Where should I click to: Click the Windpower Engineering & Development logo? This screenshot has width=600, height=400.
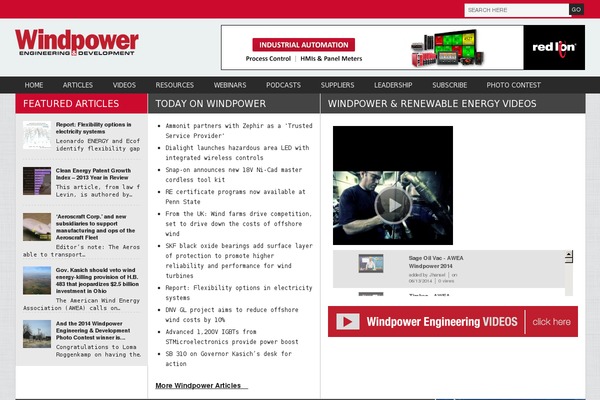pos(77,42)
